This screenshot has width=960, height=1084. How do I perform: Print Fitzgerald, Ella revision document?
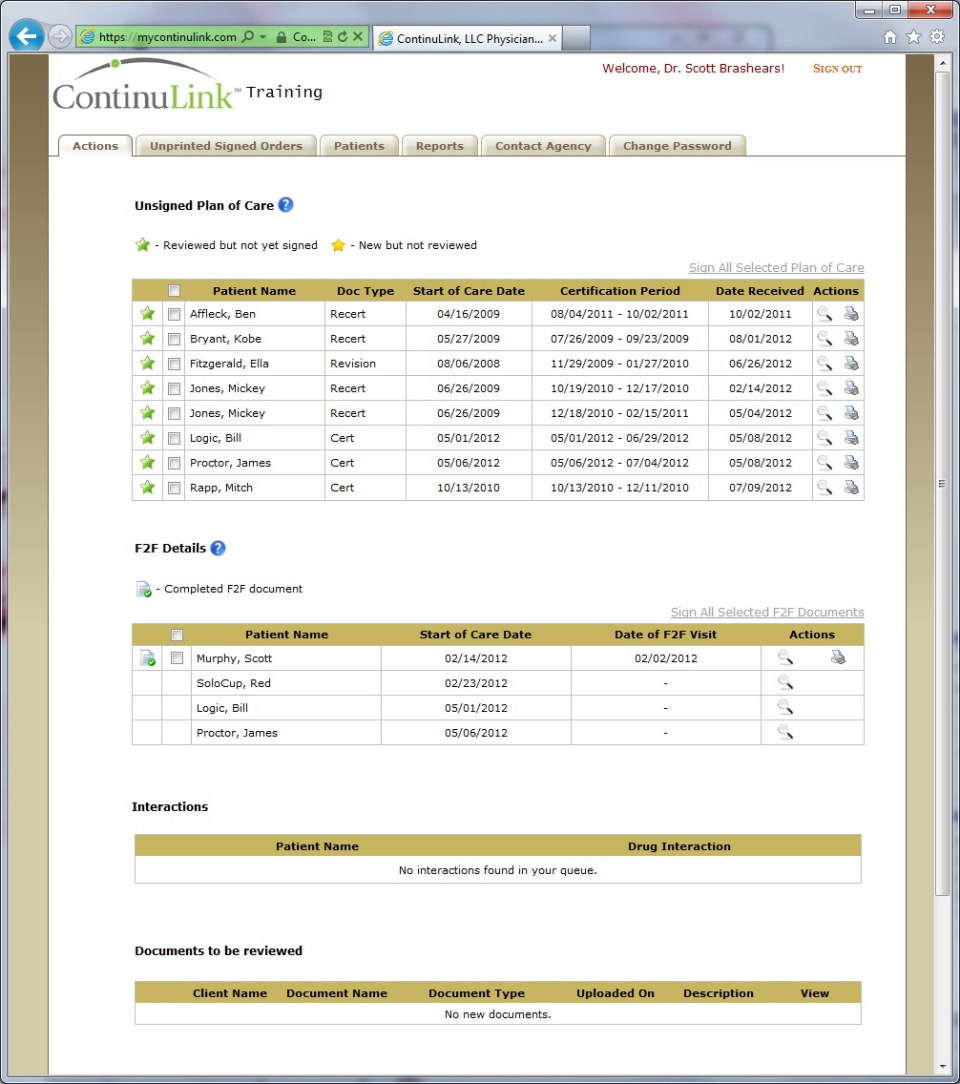click(851, 364)
